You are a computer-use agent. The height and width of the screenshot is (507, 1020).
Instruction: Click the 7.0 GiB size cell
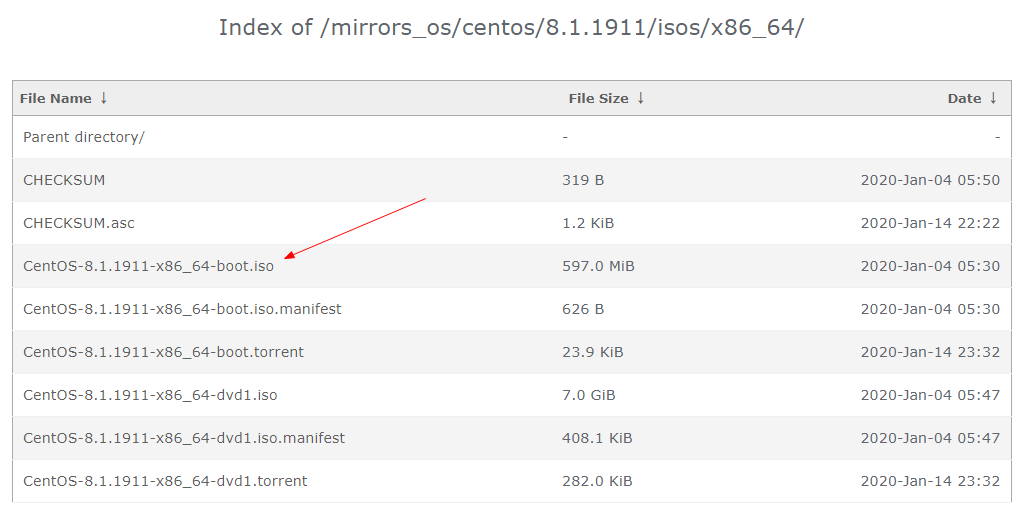tap(588, 395)
